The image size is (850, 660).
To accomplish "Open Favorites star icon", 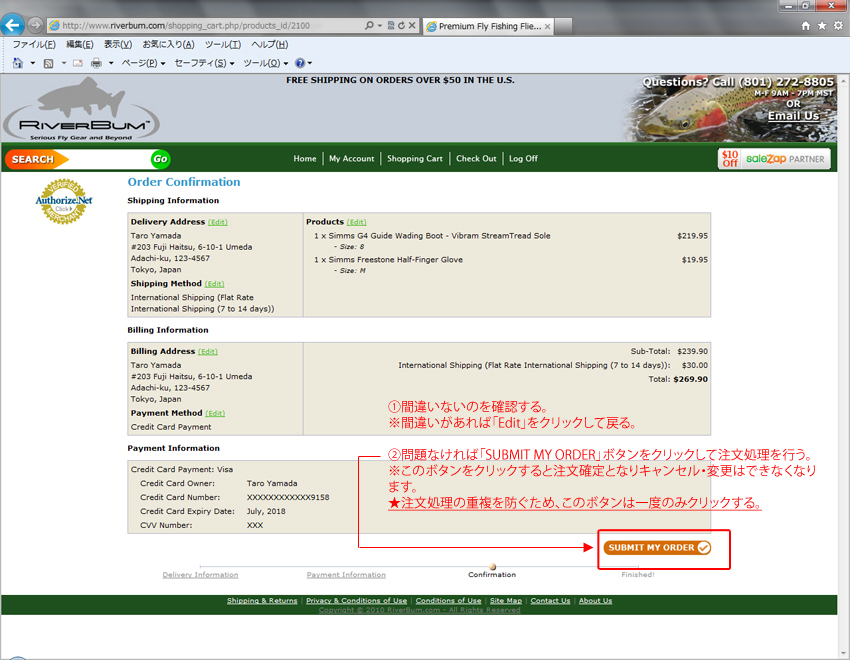I will tap(822, 25).
